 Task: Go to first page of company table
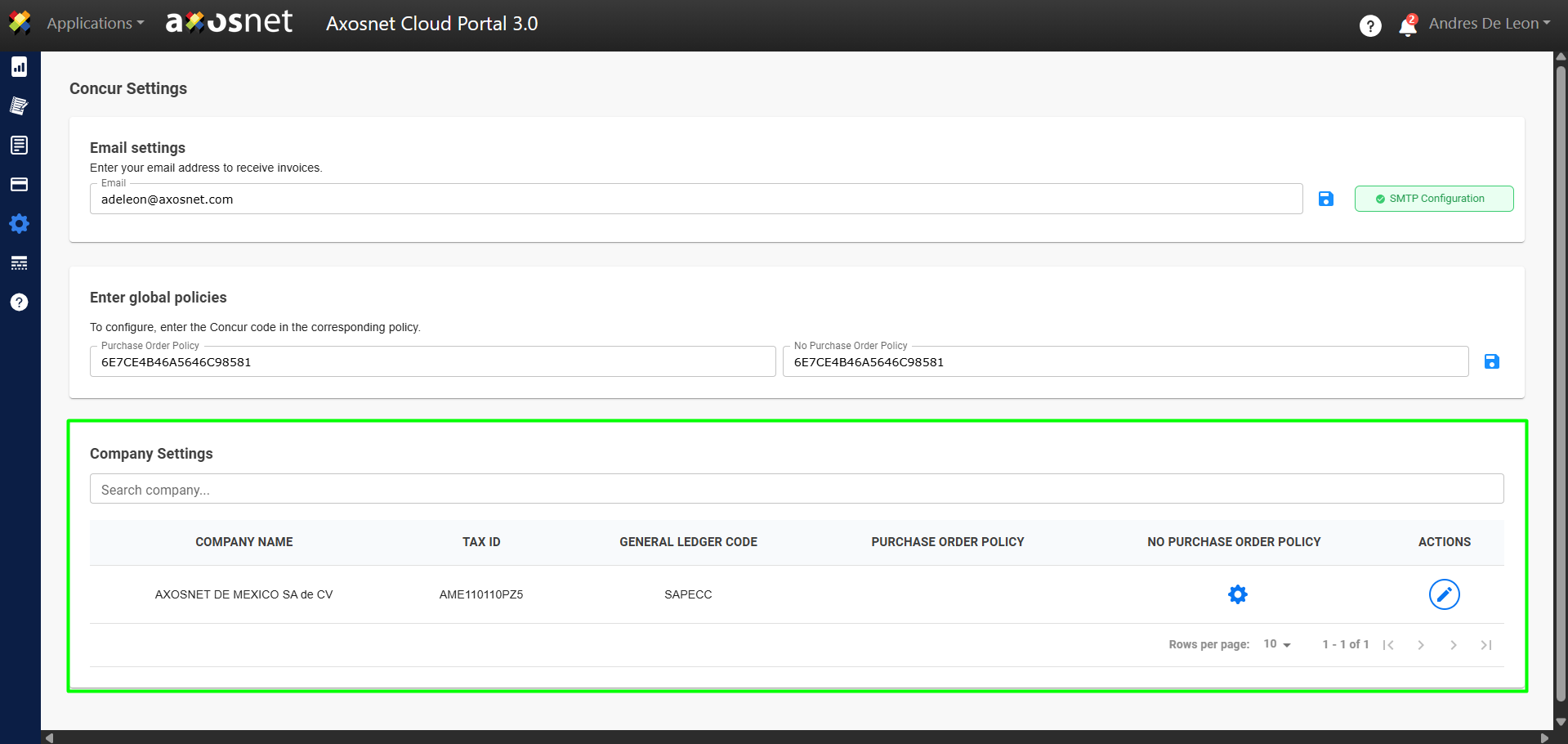point(1388,645)
